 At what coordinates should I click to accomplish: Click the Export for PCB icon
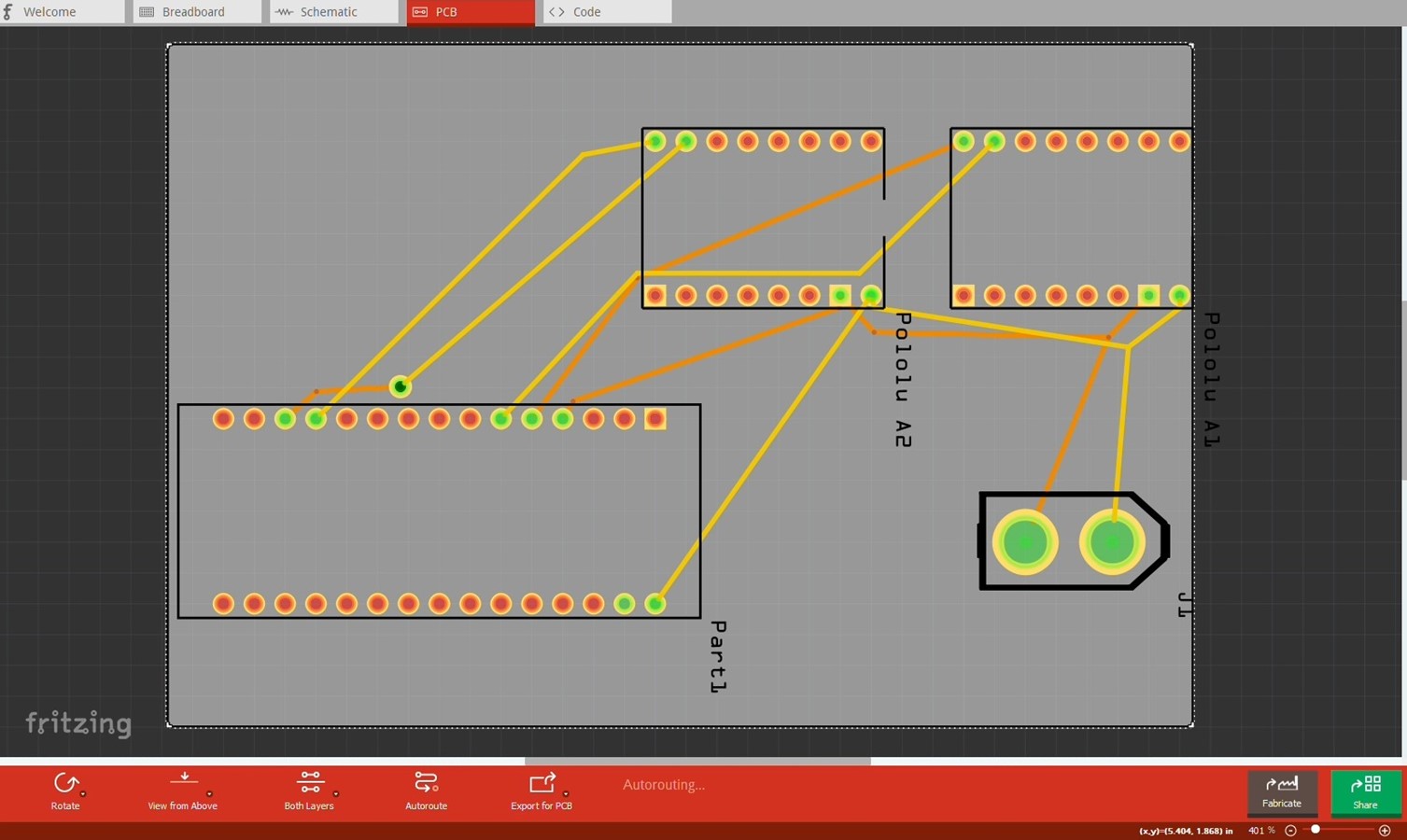coord(542,782)
